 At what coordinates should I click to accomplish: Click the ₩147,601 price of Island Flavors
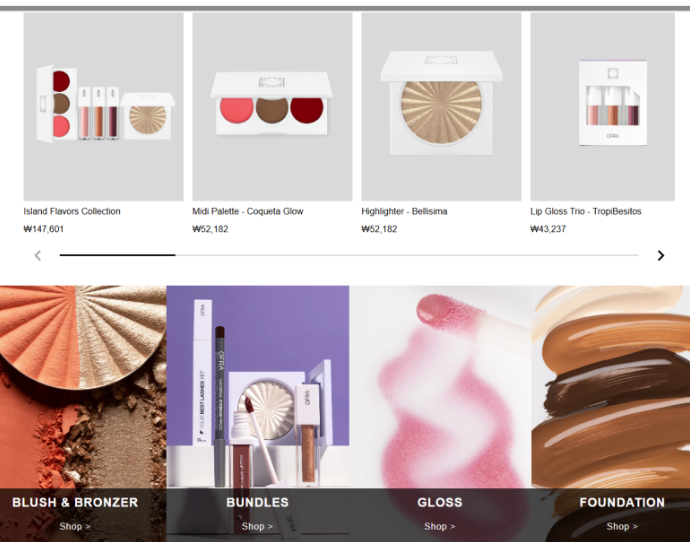[x=44, y=229]
